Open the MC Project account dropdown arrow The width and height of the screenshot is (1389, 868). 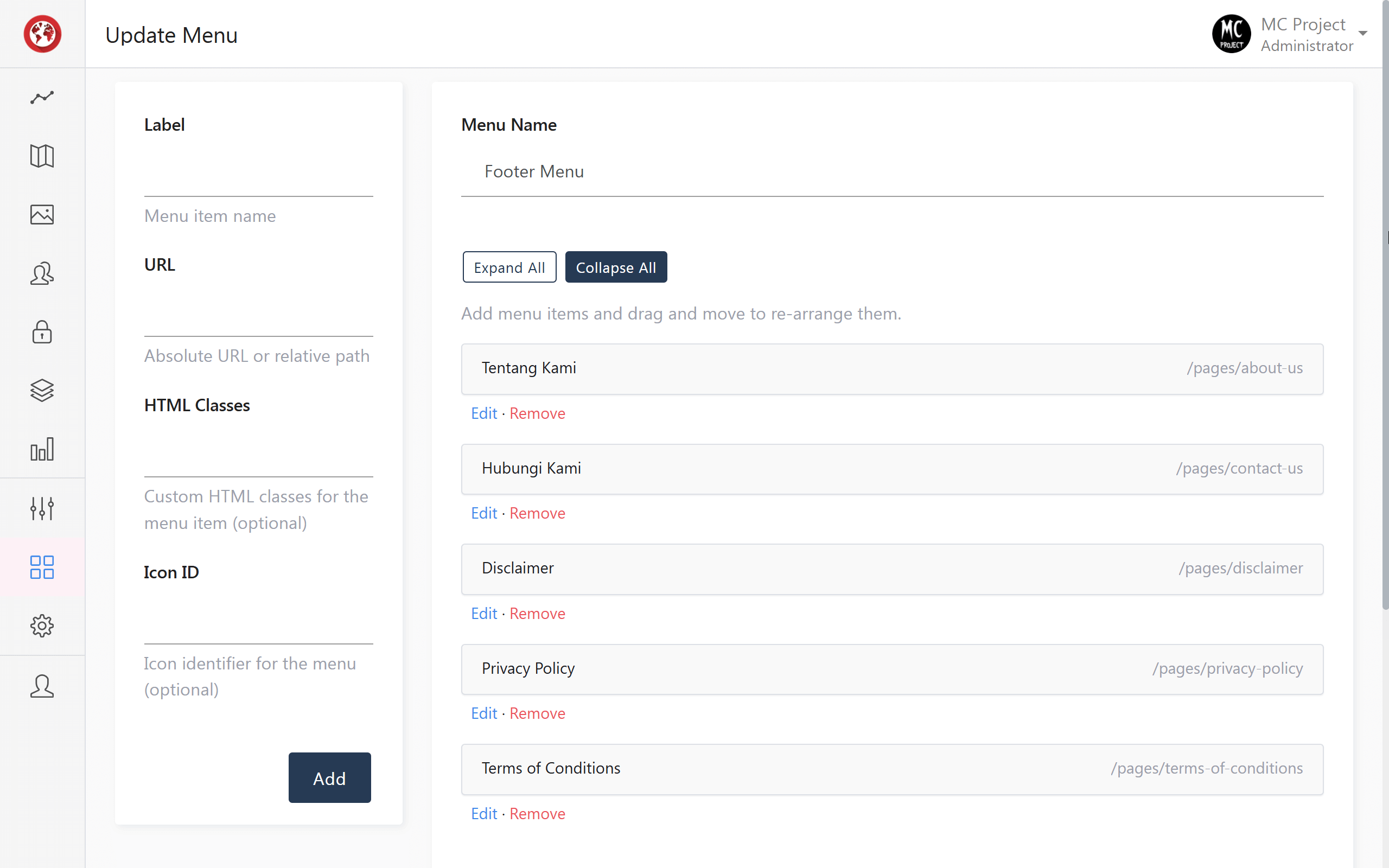(x=1362, y=33)
